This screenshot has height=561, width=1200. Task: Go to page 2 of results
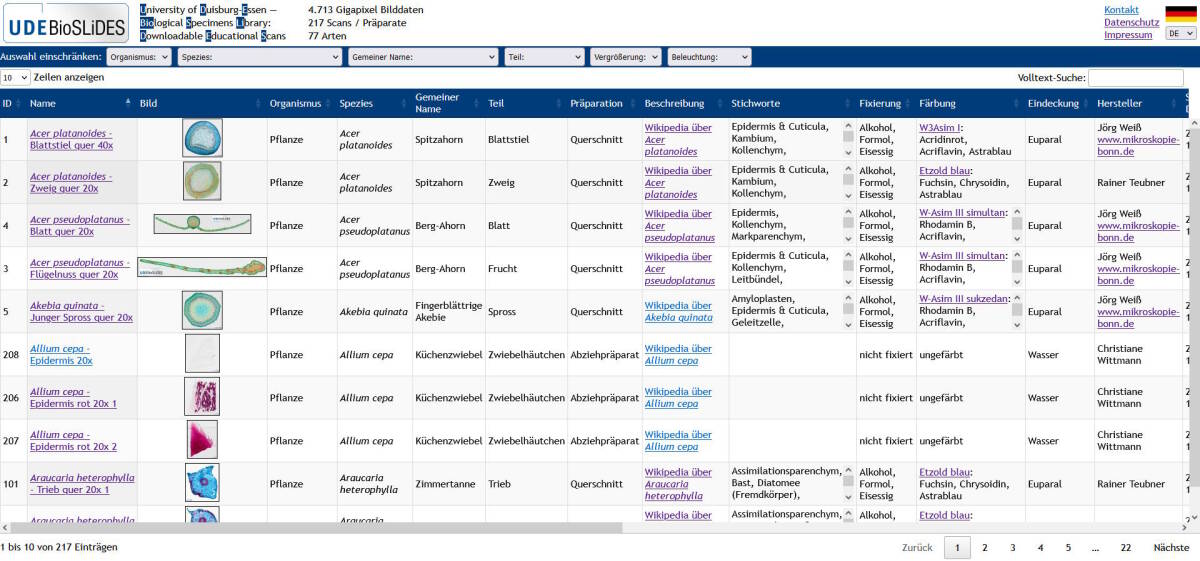coord(984,547)
